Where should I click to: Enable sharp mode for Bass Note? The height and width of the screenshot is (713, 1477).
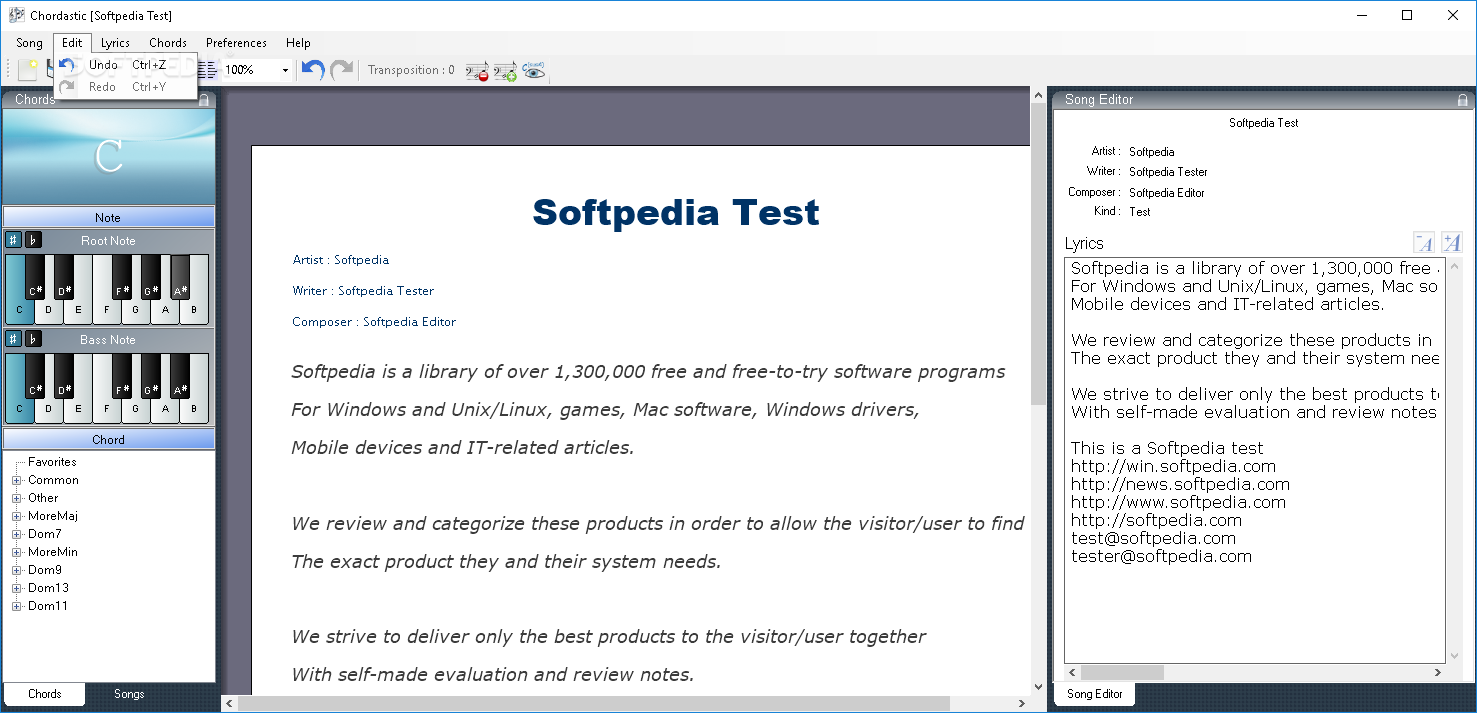pyautogui.click(x=13, y=339)
